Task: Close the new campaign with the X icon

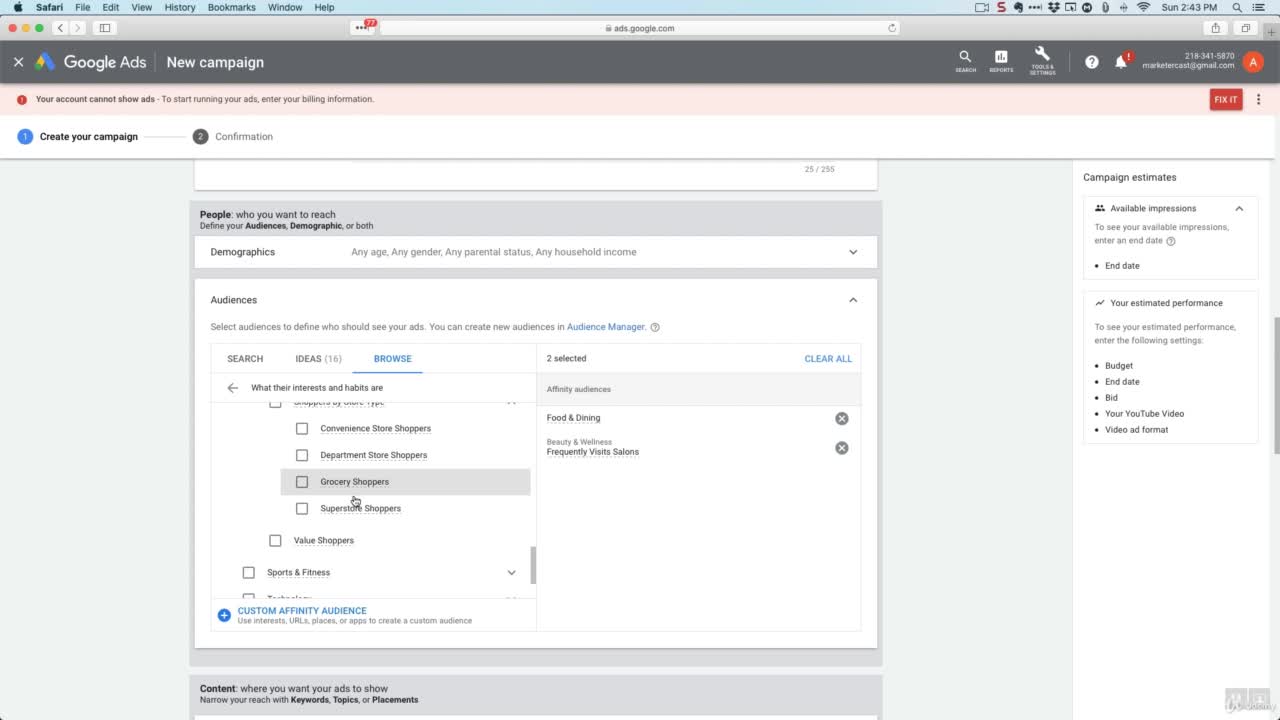Action: pos(18,62)
